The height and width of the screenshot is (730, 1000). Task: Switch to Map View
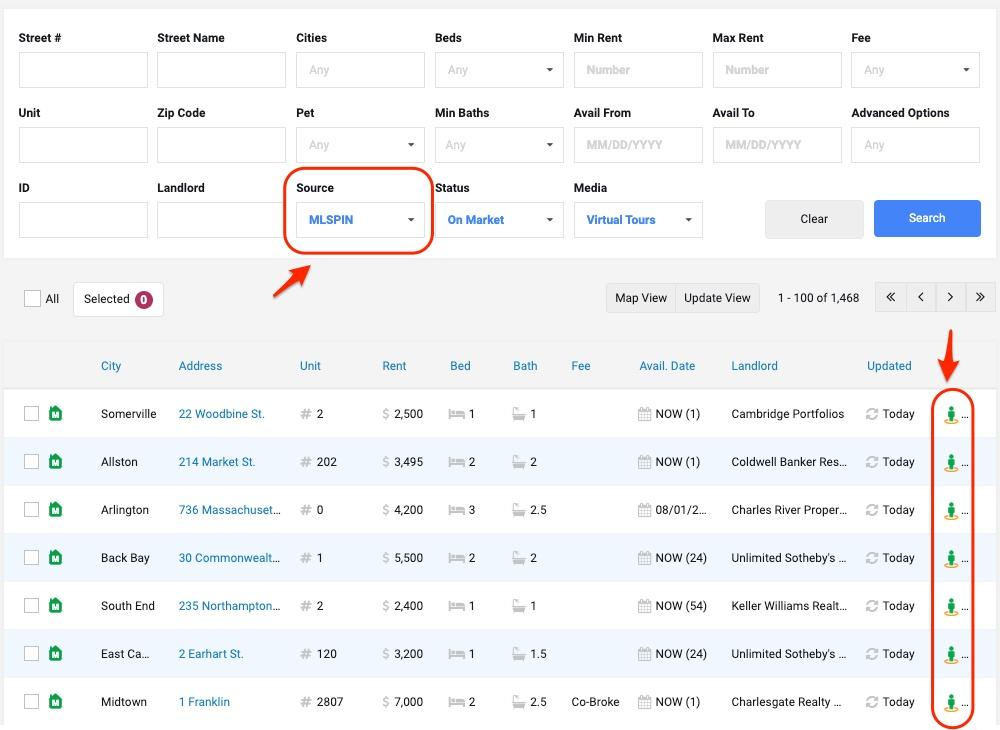click(x=641, y=298)
